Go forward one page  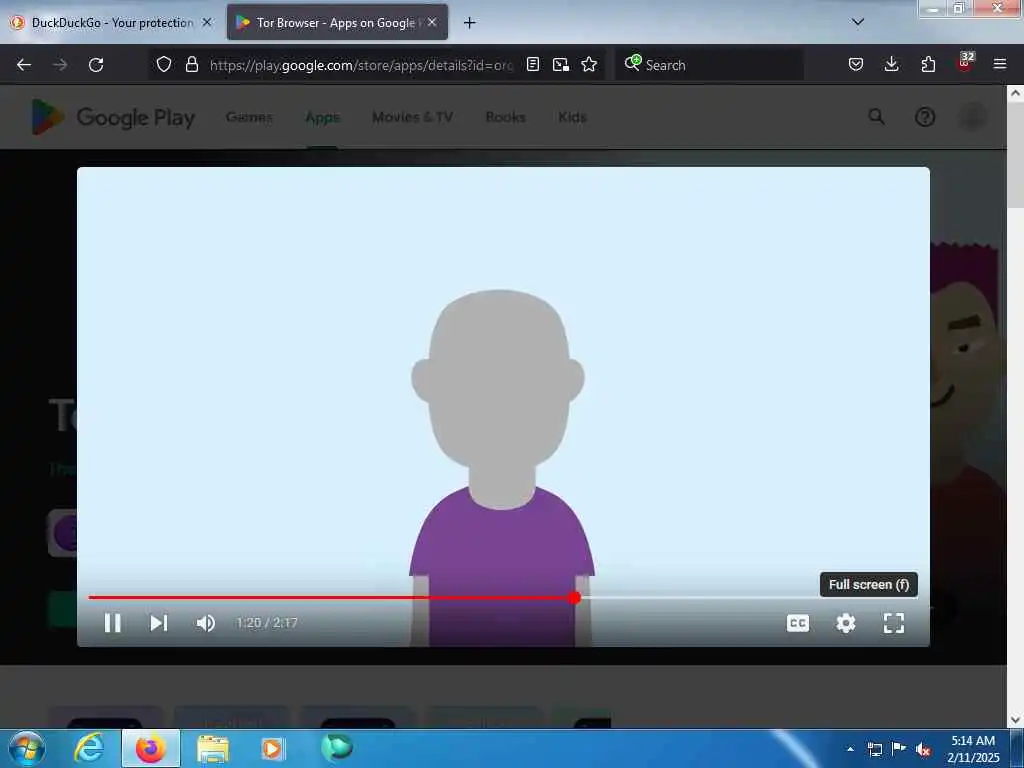[x=60, y=65]
